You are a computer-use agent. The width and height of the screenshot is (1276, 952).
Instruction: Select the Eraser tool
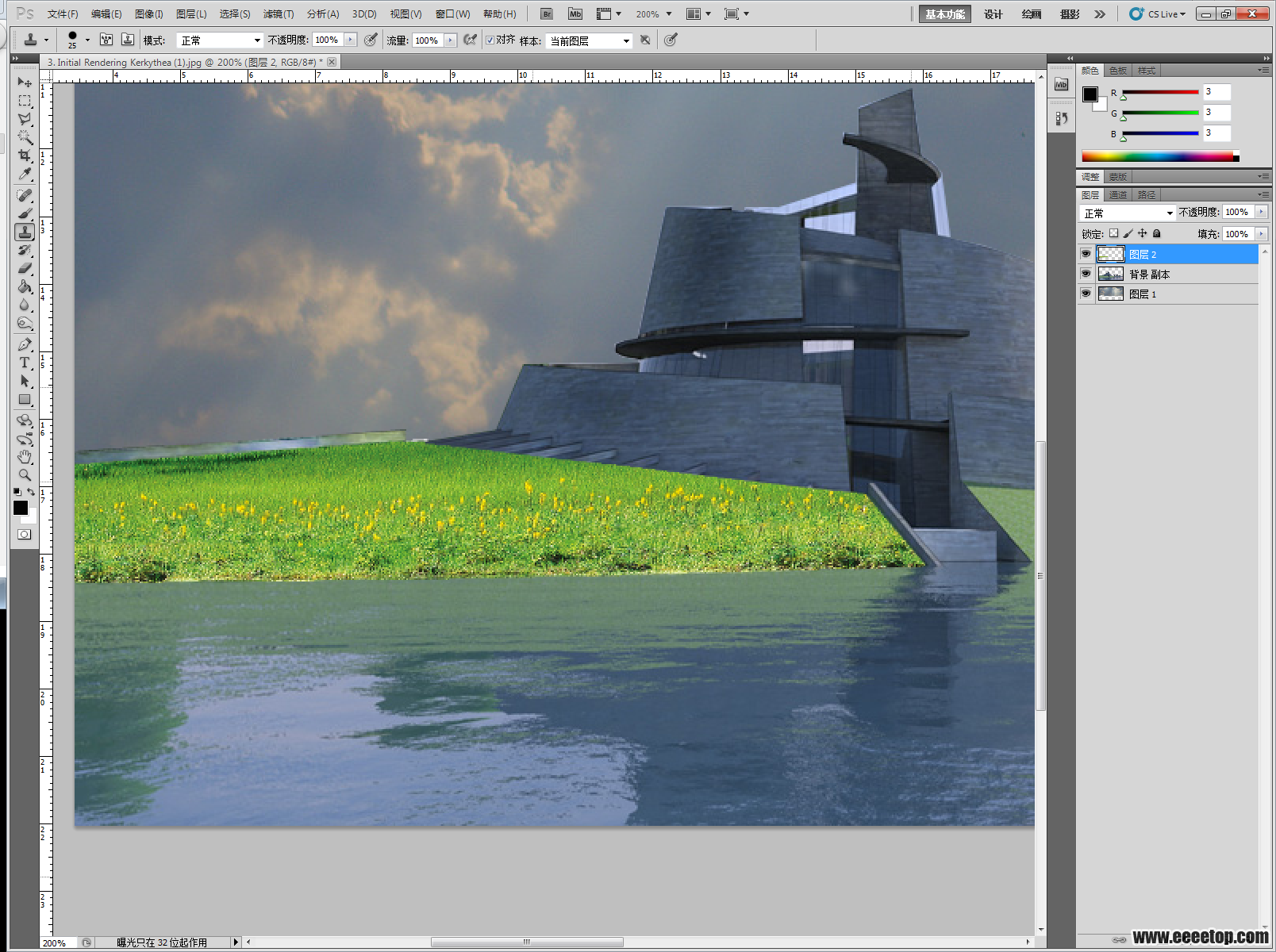click(x=25, y=268)
